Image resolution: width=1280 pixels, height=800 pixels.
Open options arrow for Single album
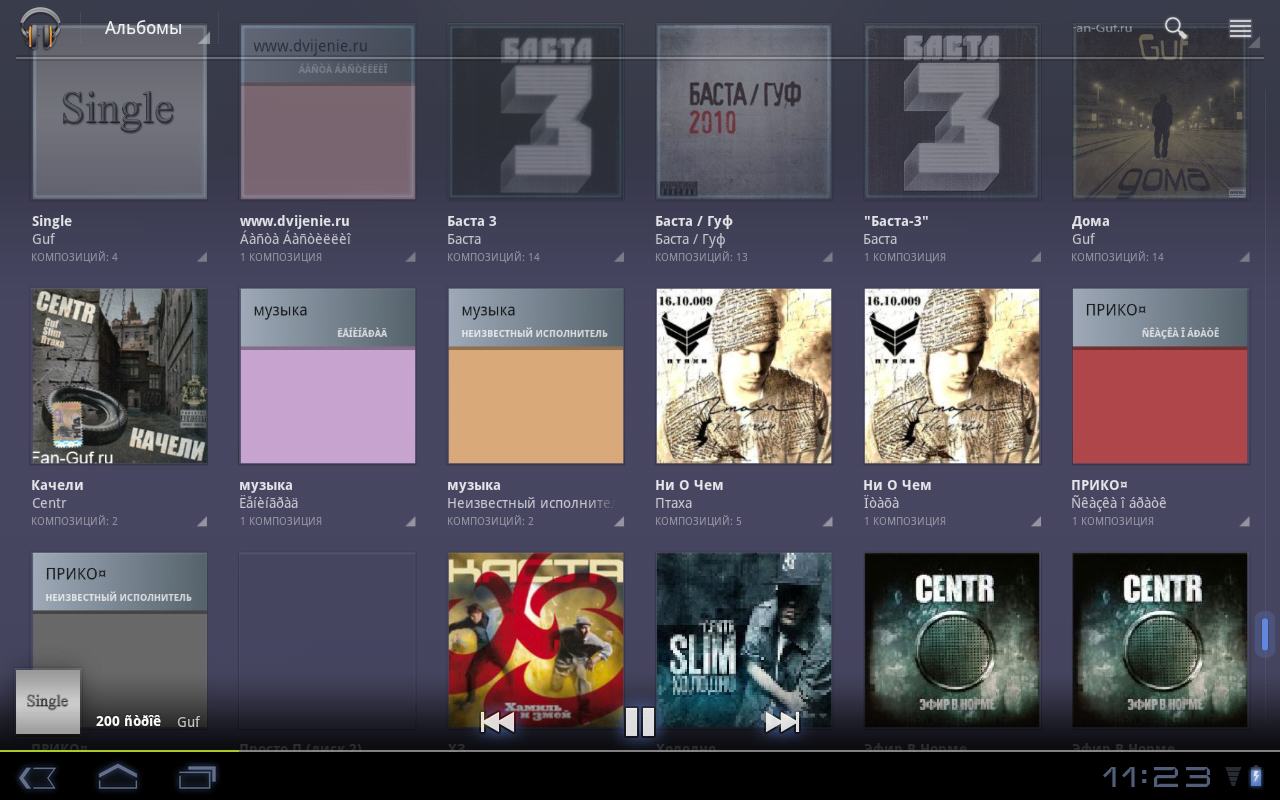click(202, 257)
